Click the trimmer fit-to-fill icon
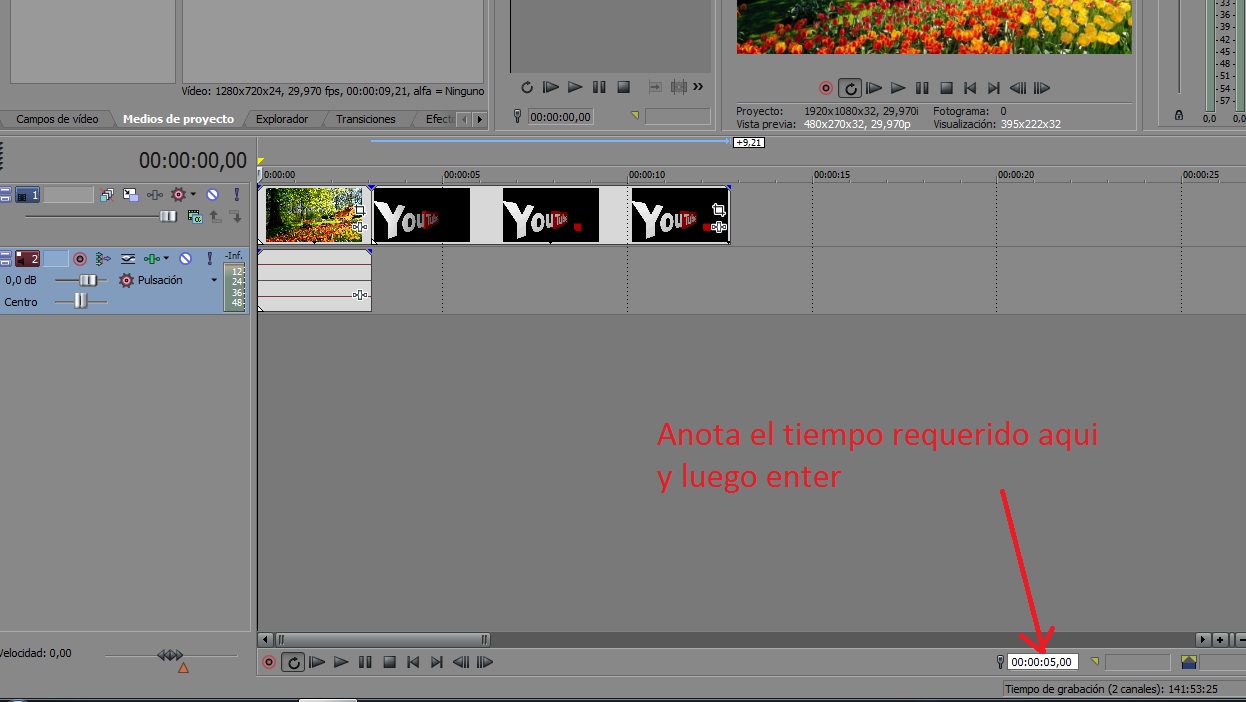Viewport: 1246px width, 702px height. [679, 87]
